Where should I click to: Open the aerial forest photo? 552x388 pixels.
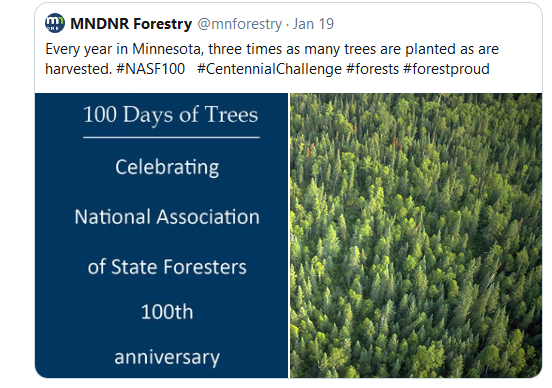click(416, 235)
